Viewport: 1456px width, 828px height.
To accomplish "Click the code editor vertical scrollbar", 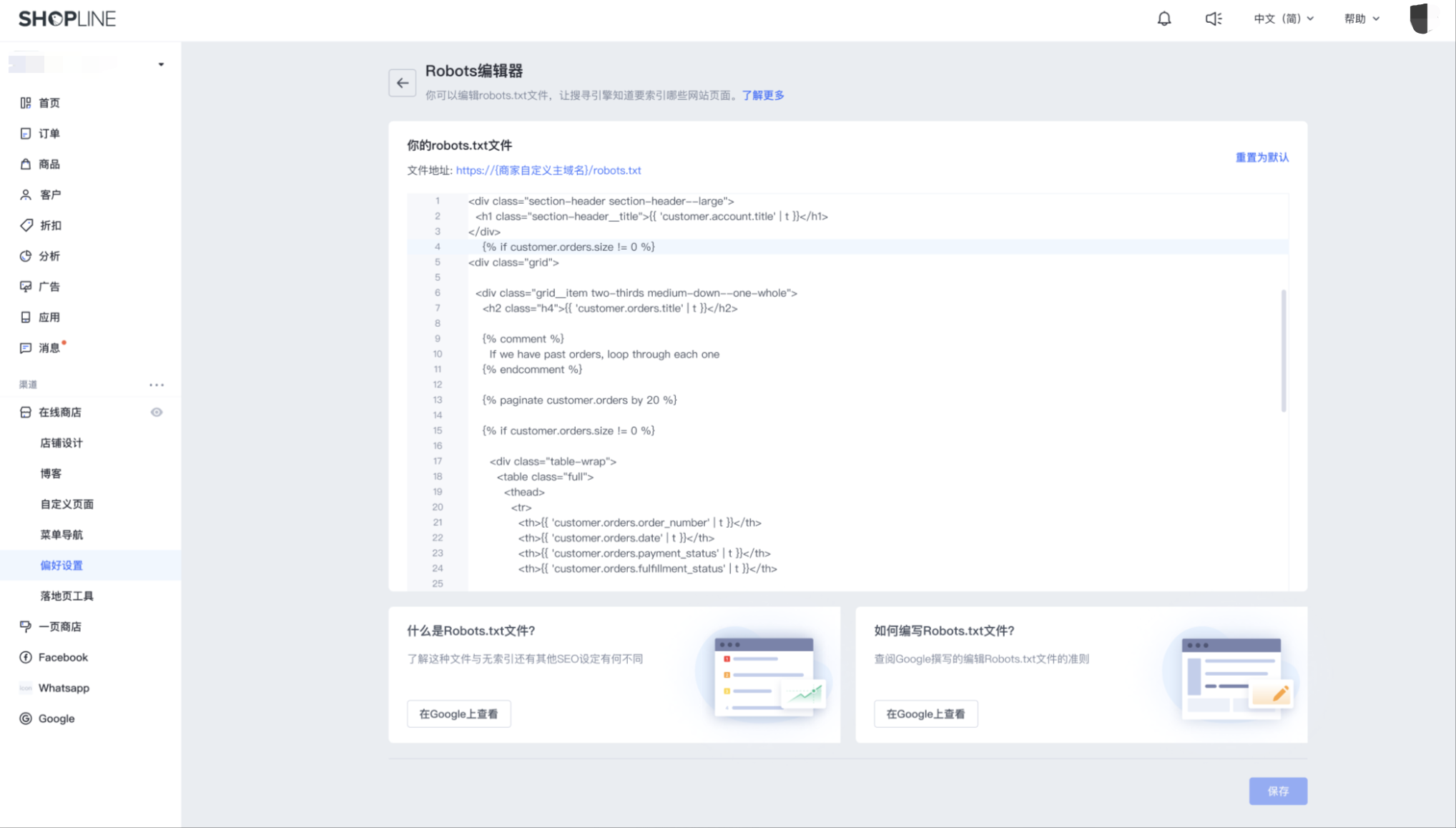I will (1283, 350).
